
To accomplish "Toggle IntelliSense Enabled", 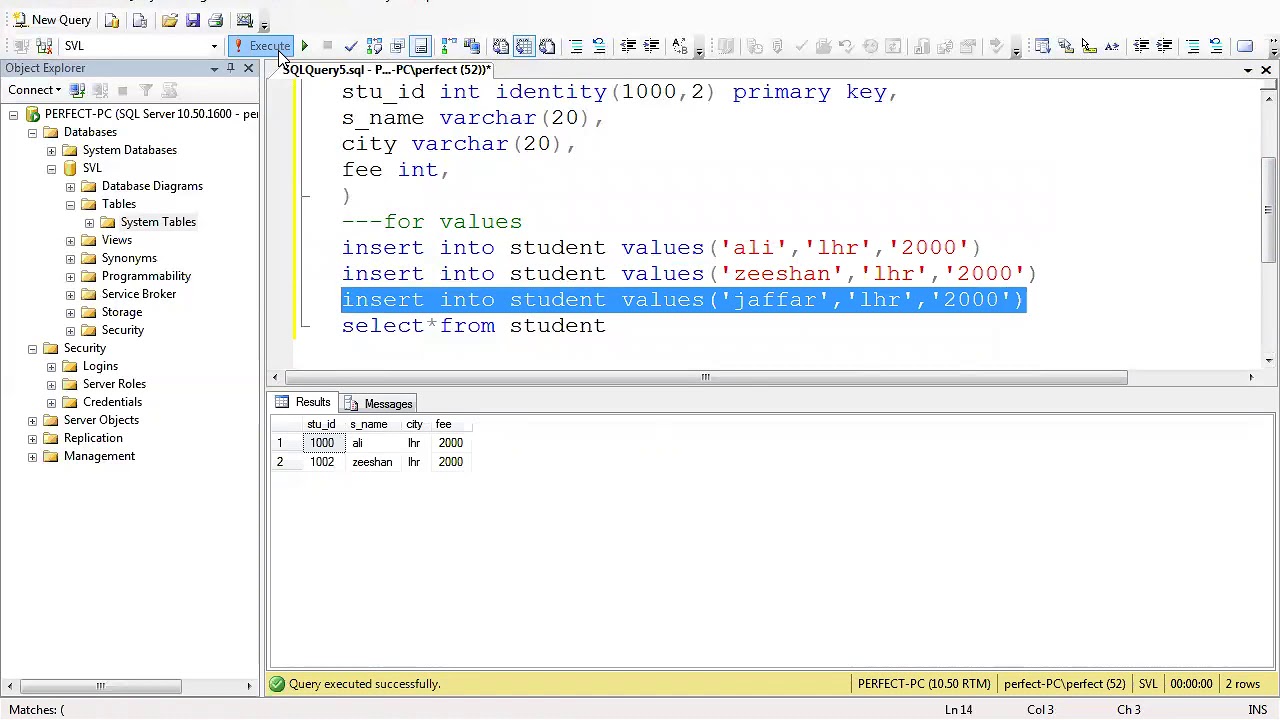I will tap(421, 46).
